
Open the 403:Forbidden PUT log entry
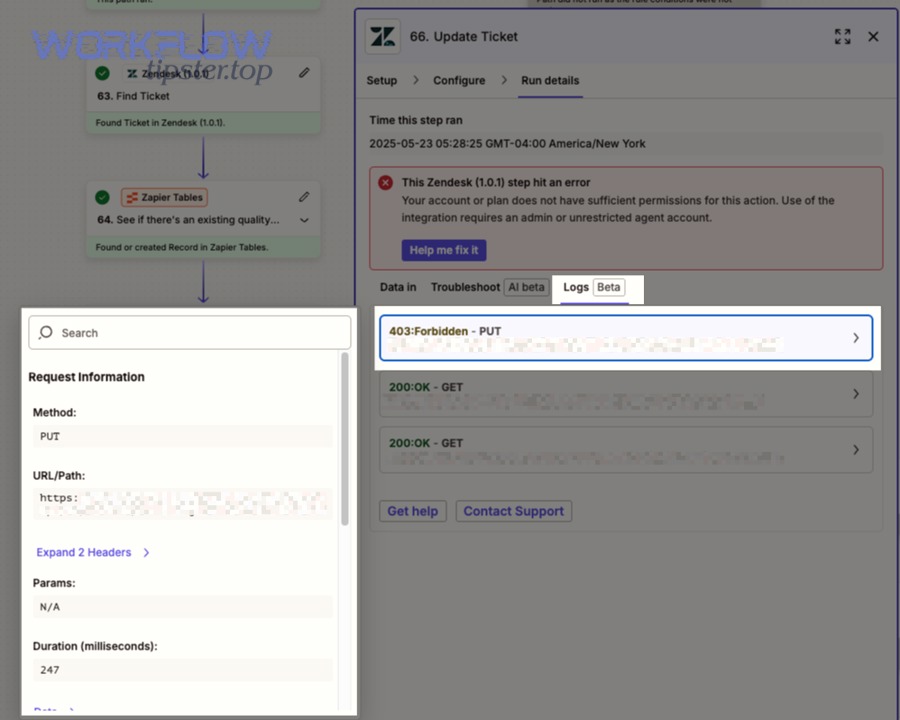626,338
